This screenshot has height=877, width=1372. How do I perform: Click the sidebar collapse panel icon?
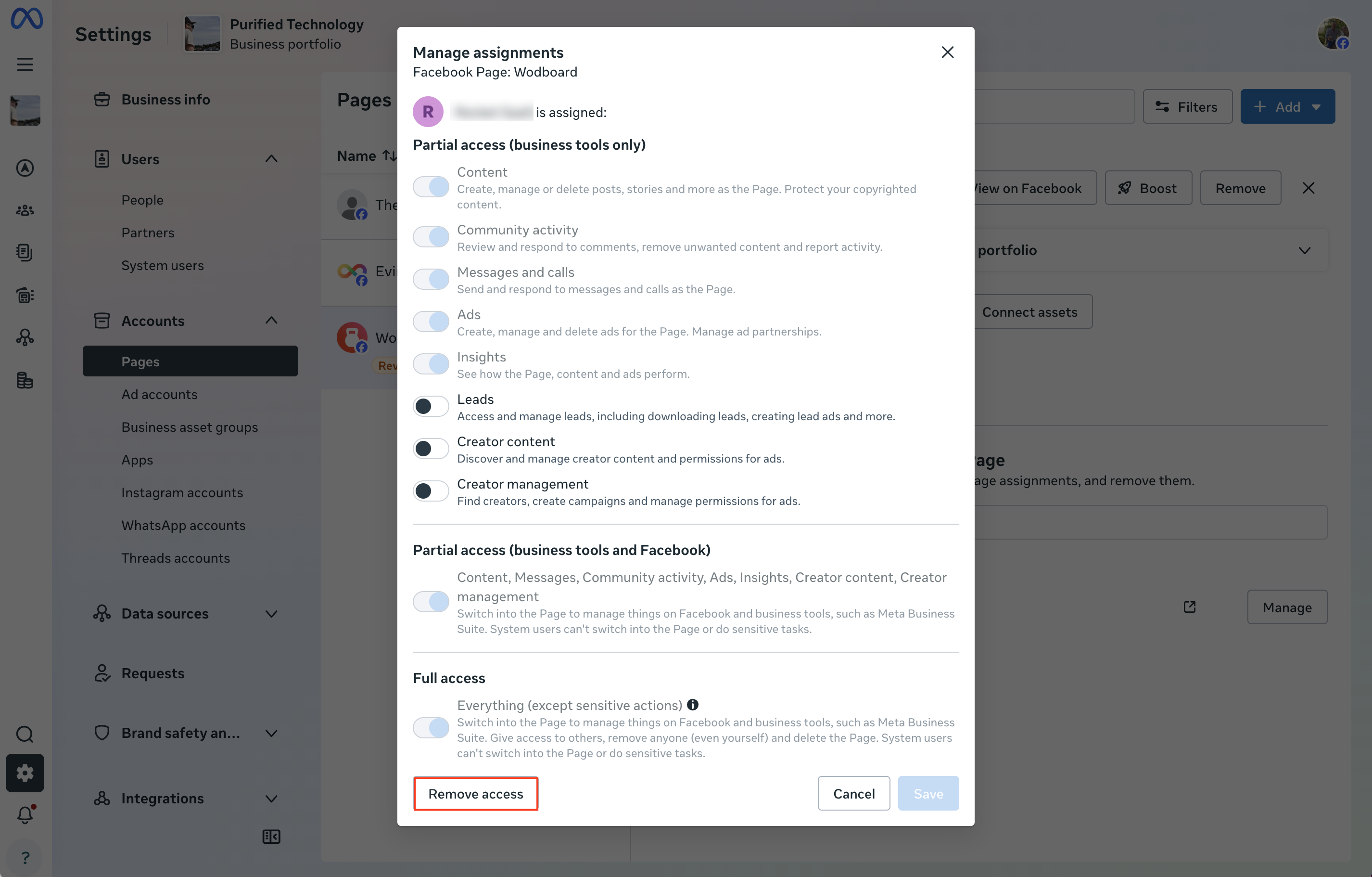[x=271, y=837]
